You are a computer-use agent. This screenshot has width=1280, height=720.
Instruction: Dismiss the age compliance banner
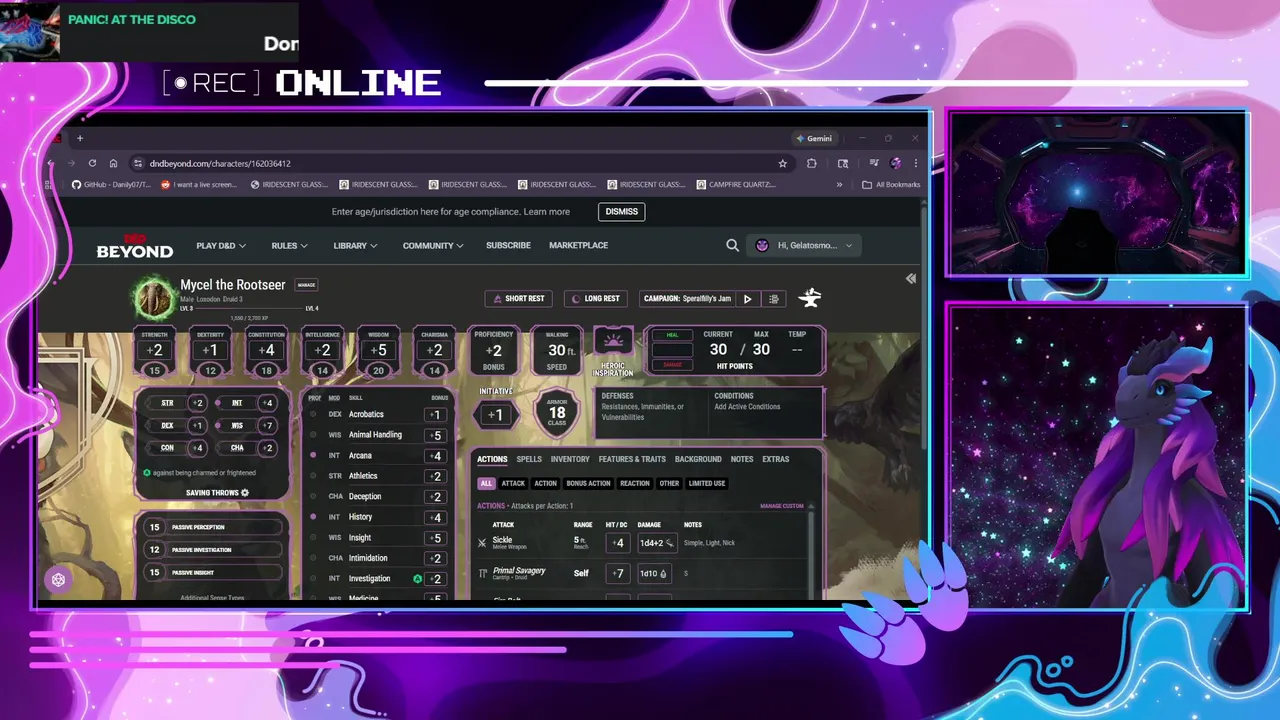tap(621, 211)
